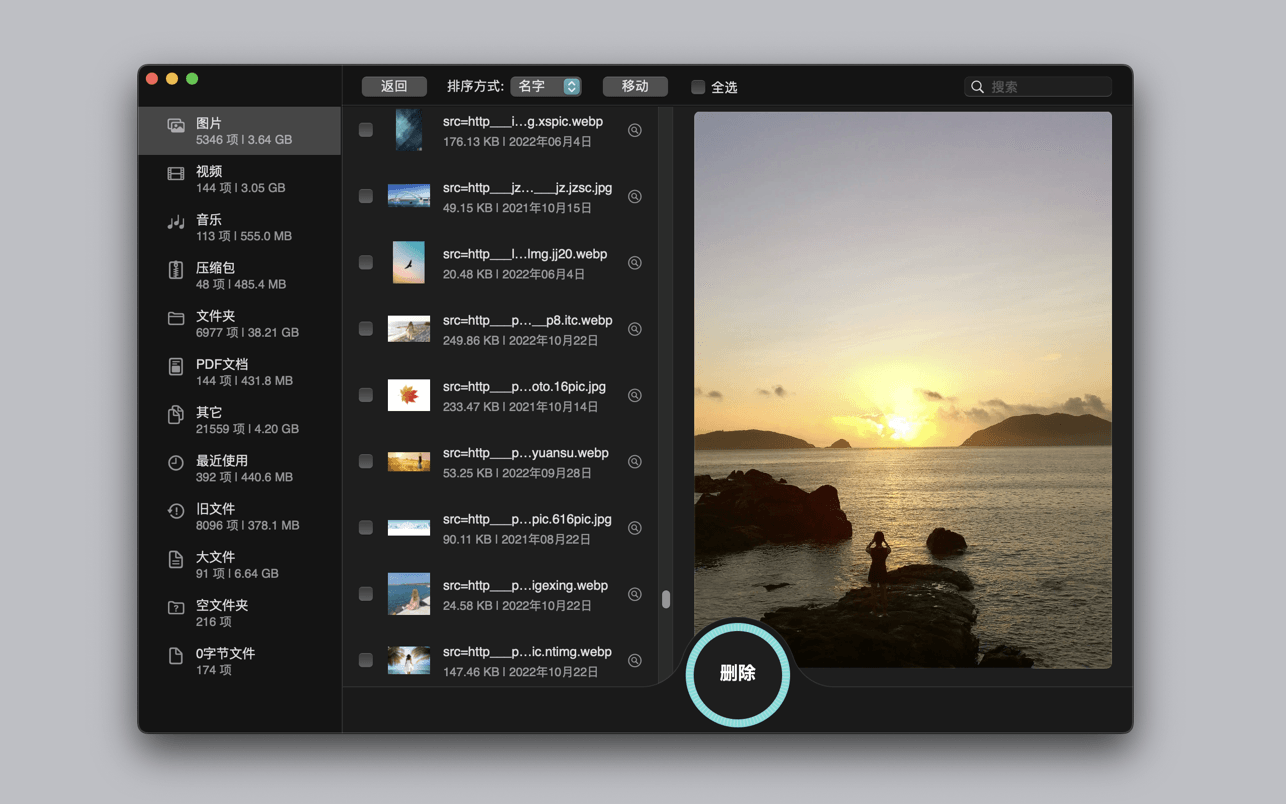
Task: Click the 音乐 music note icon
Action: tap(176, 222)
